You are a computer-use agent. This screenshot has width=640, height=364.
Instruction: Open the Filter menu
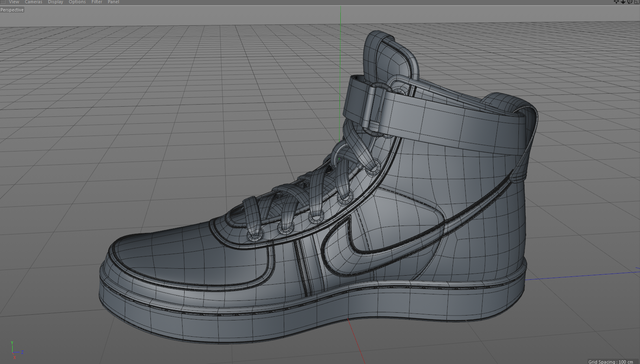coord(97,2)
